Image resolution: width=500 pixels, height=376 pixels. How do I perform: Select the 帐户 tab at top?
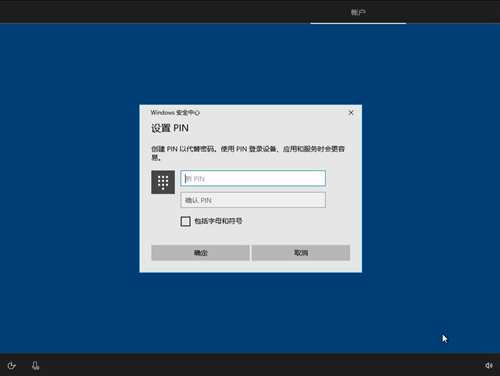358,12
